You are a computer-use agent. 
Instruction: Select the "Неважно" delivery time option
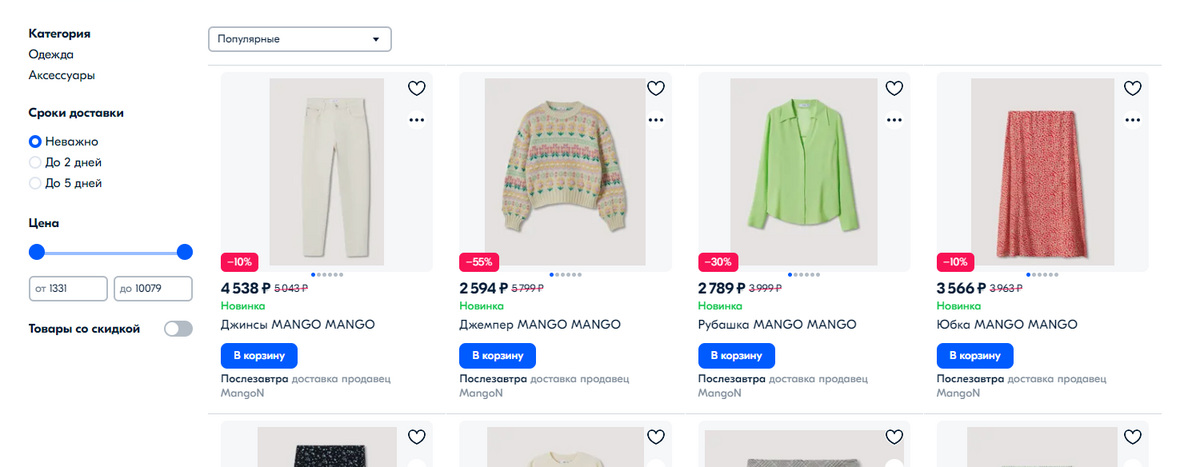(x=36, y=142)
